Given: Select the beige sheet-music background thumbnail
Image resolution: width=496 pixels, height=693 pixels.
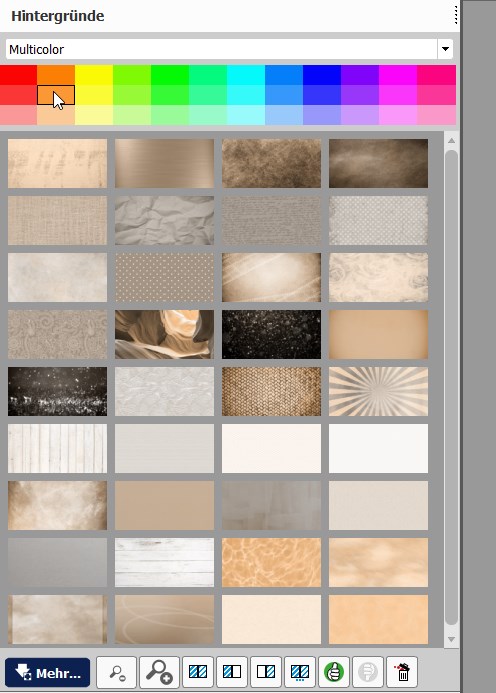Looking at the screenshot, I should tap(57, 164).
